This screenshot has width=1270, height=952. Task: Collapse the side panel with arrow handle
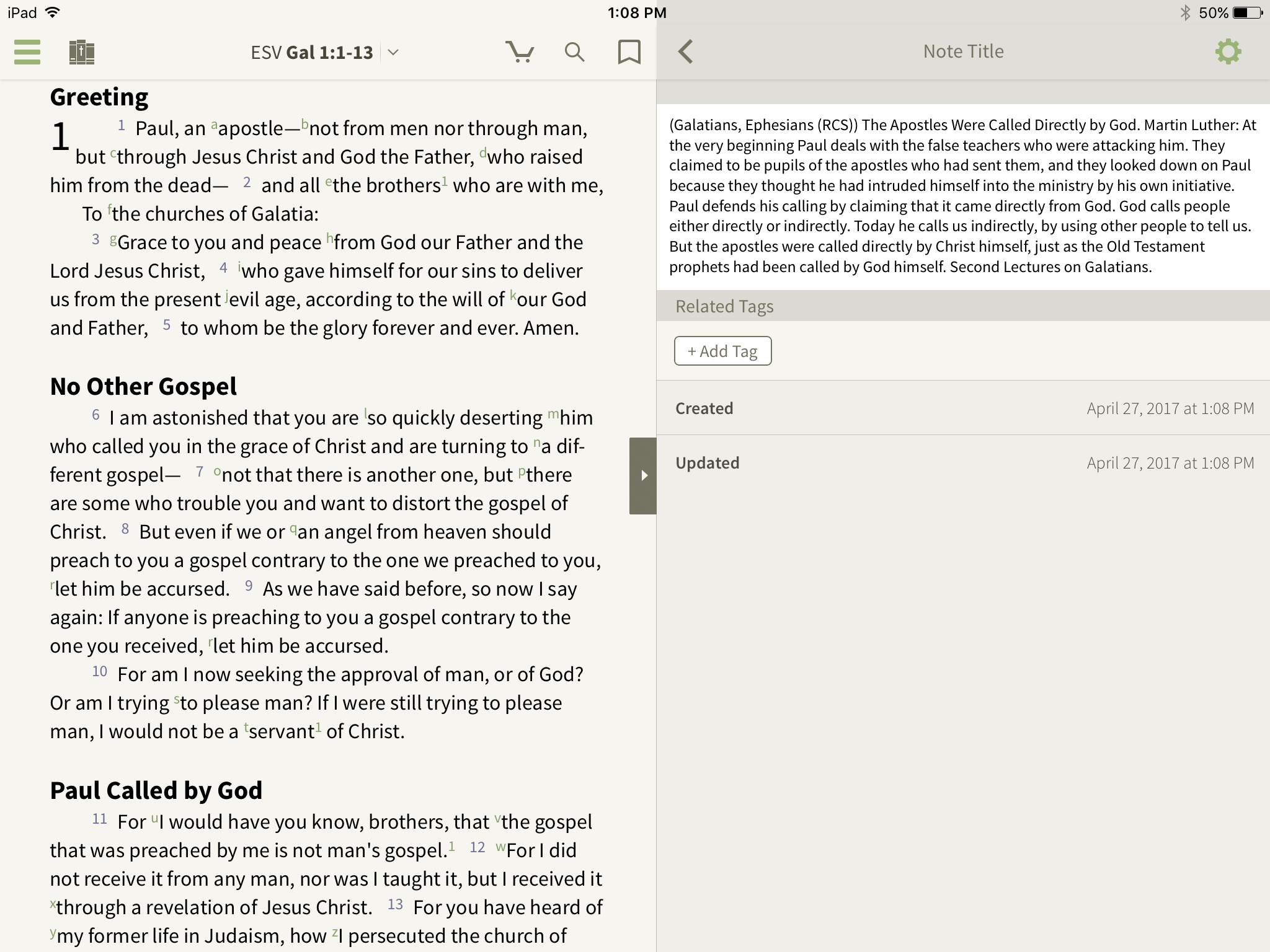643,475
